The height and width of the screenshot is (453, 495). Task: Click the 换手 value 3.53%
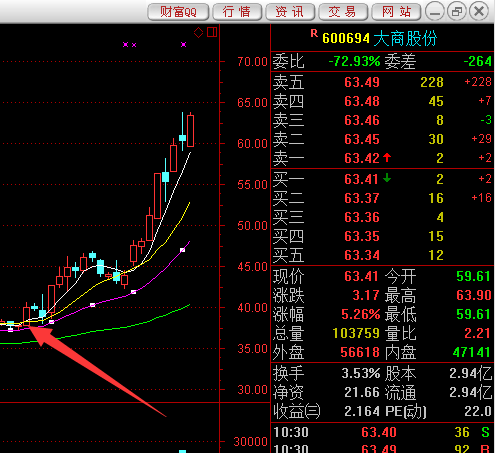pyautogui.click(x=361, y=373)
